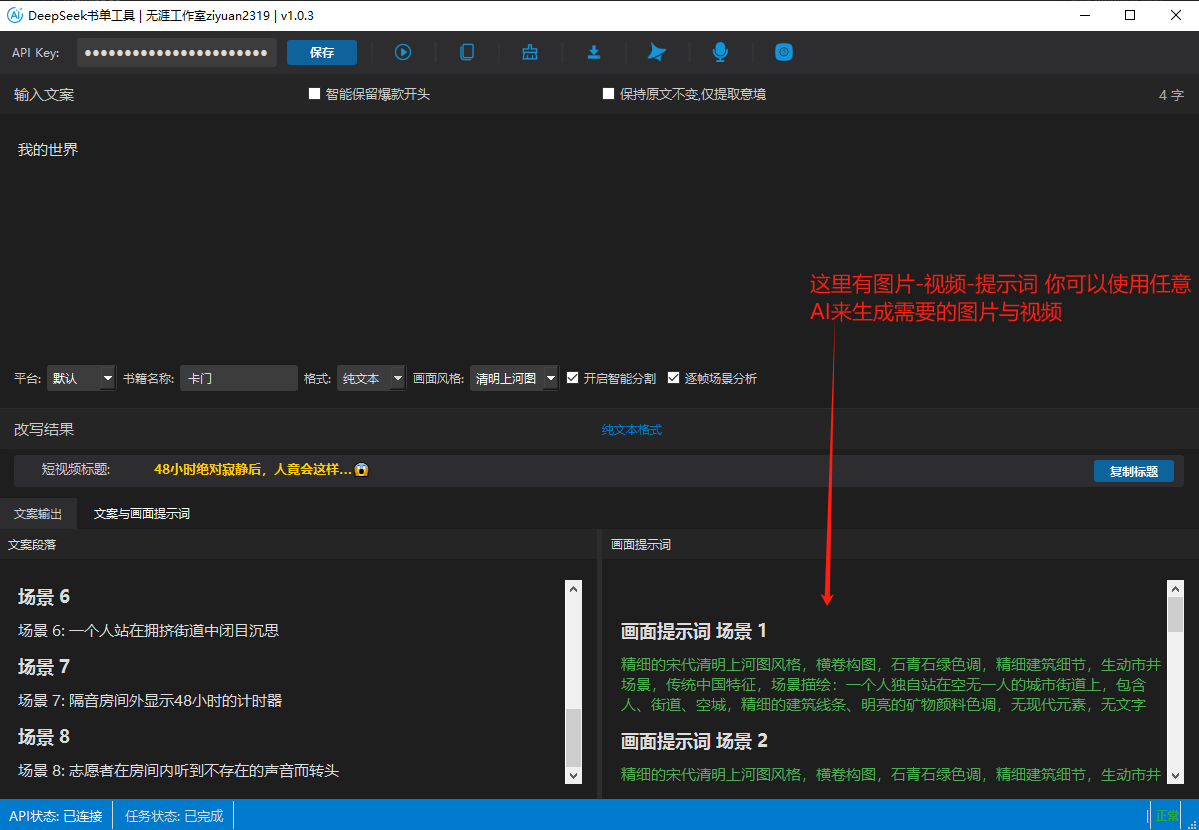Image resolution: width=1199 pixels, height=830 pixels.
Task: Click the DeepSeek app logo in title bar
Action: click(15, 15)
